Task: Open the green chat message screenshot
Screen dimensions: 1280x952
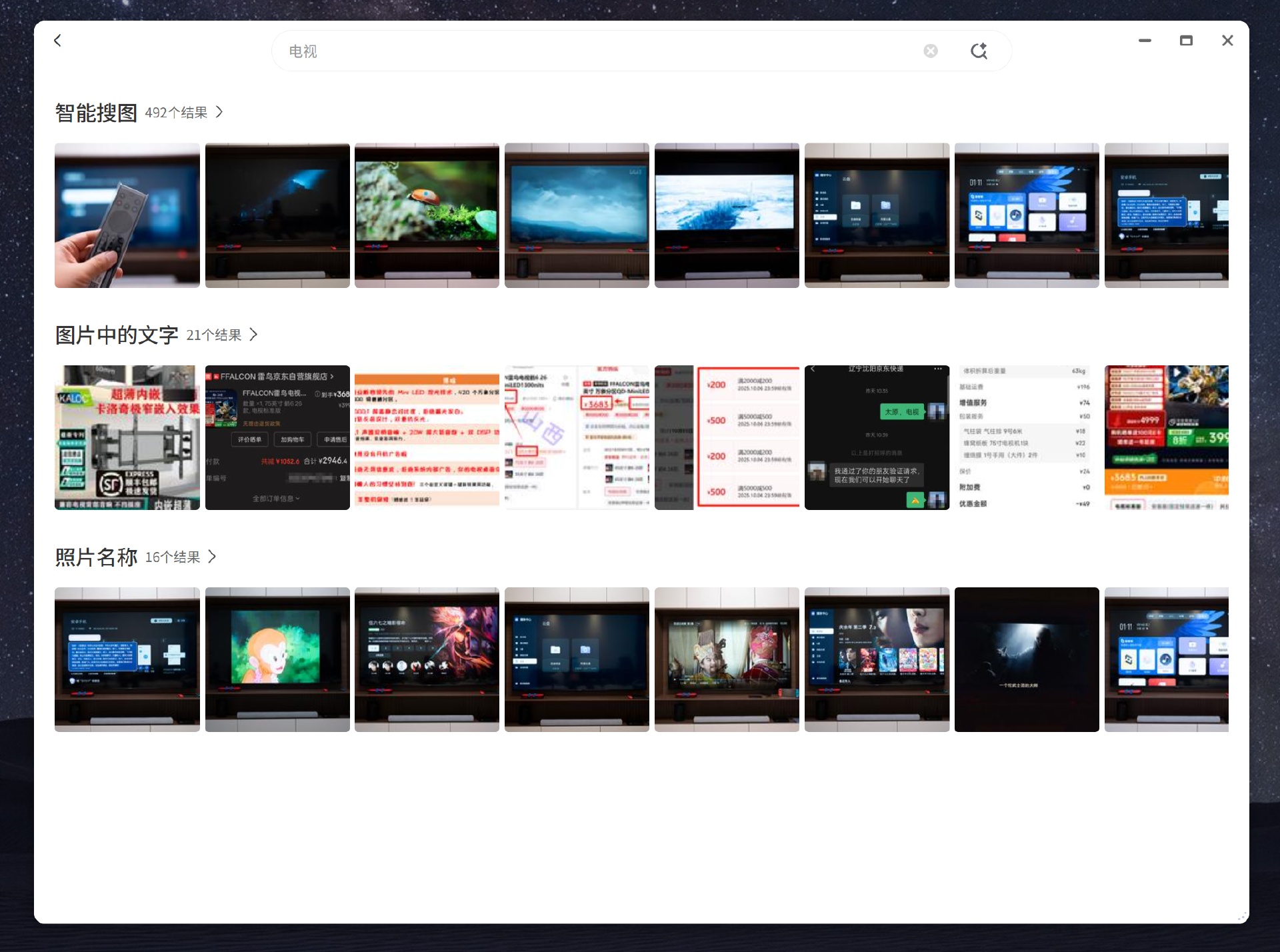Action: click(877, 437)
